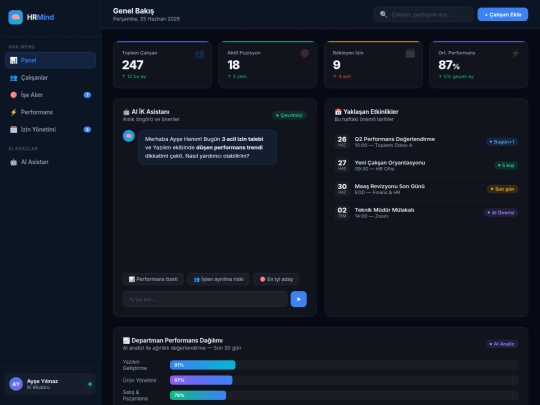The width and height of the screenshot is (540, 405).
Task: Click the İzin Yönetimi calendar icon
Action: 13,129
